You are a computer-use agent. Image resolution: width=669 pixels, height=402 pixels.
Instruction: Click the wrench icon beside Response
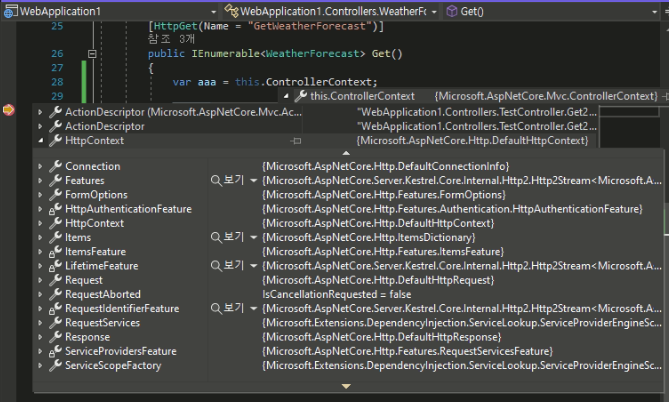point(55,337)
